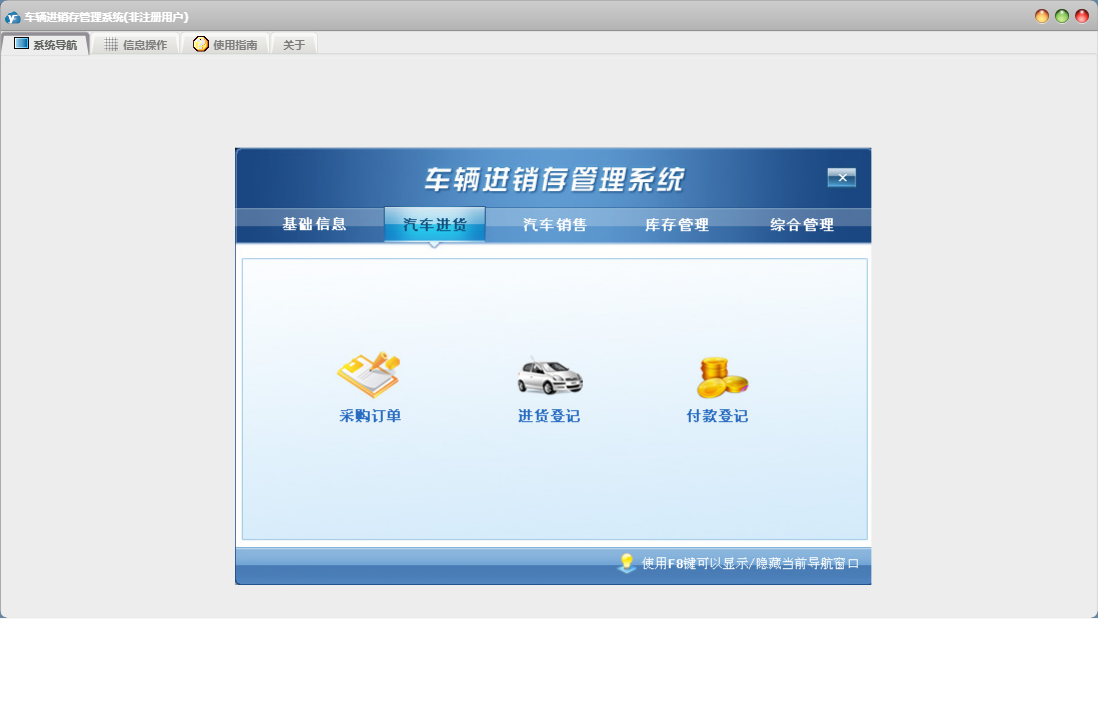
Task: Click the app logo in the title bar
Action: pos(12,17)
